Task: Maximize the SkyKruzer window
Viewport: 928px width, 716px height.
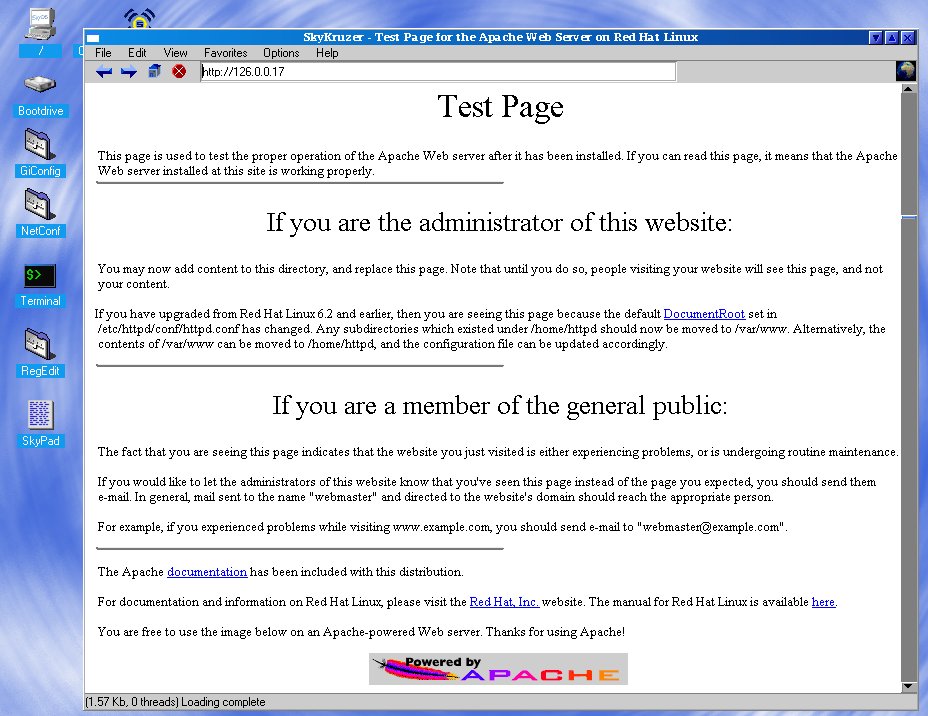Action: (x=892, y=38)
